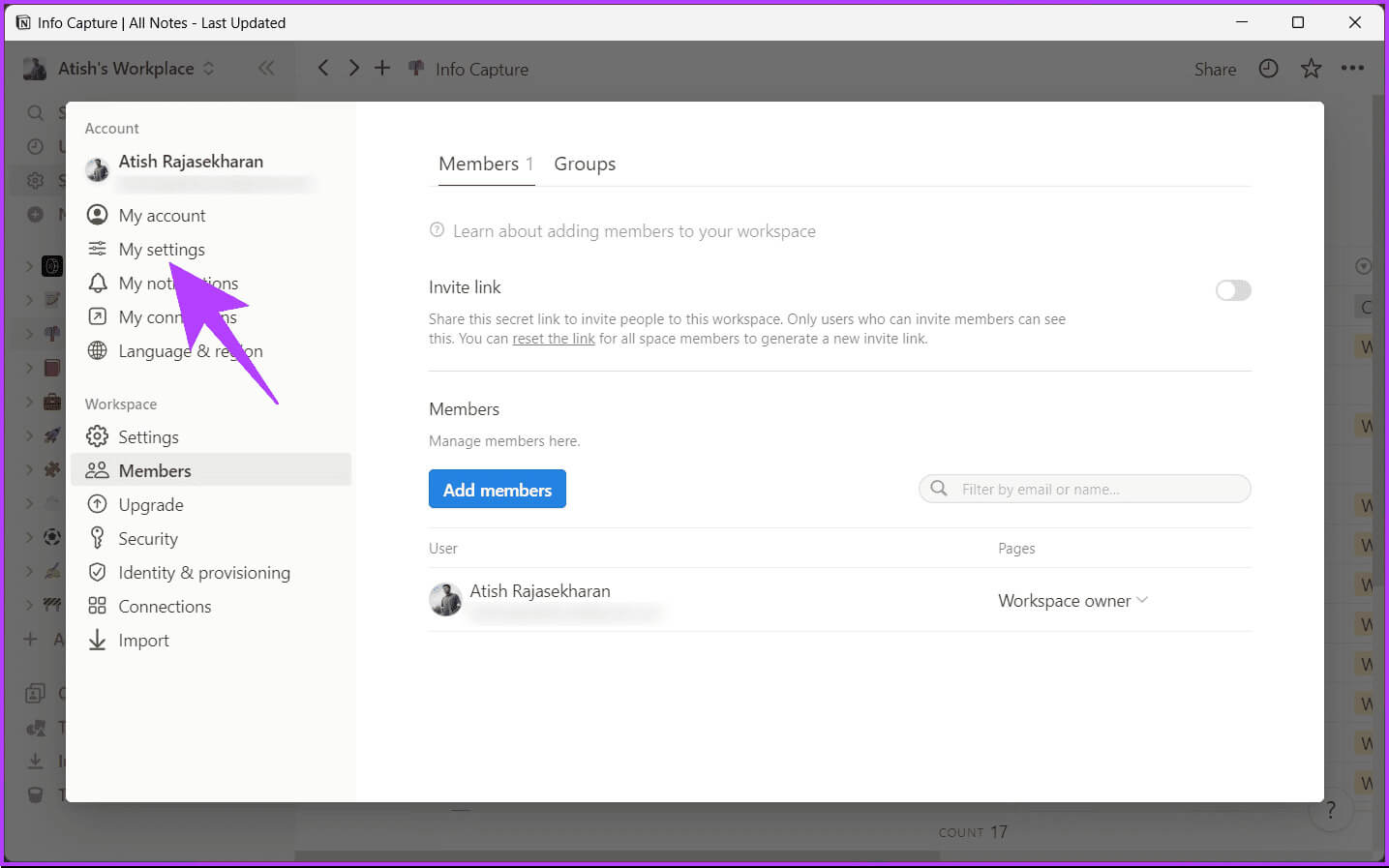Screen dimensions: 1389x868
Task: Click the Security key icon
Action: pos(97,538)
